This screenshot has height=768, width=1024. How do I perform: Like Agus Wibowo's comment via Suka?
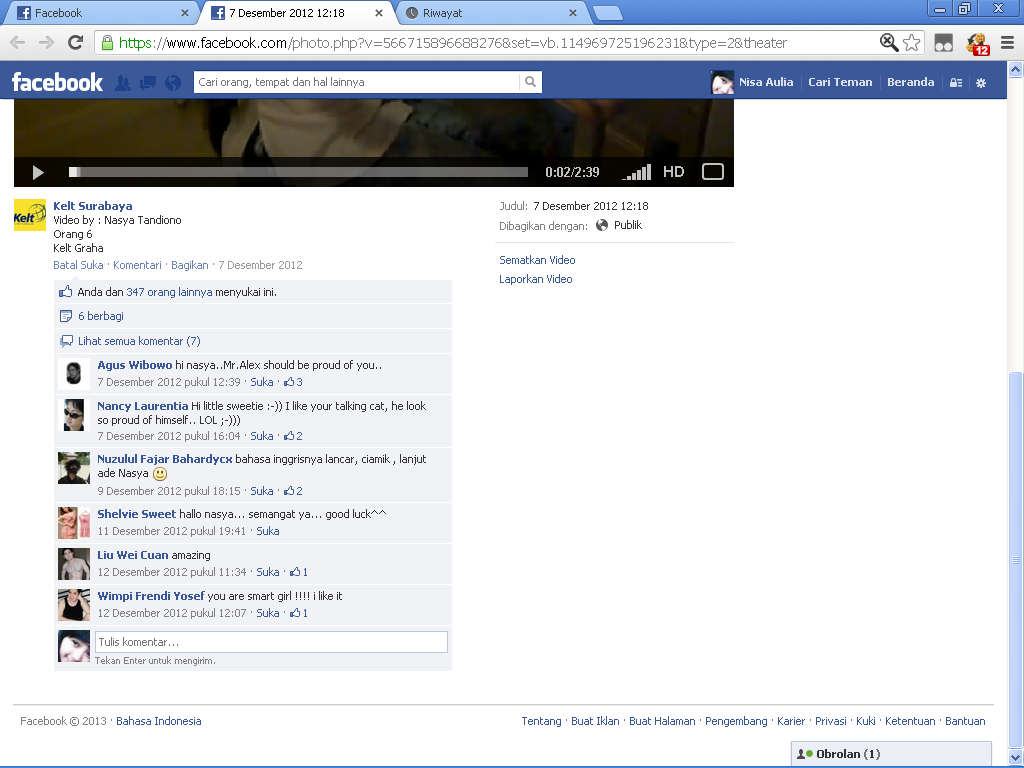tap(262, 382)
